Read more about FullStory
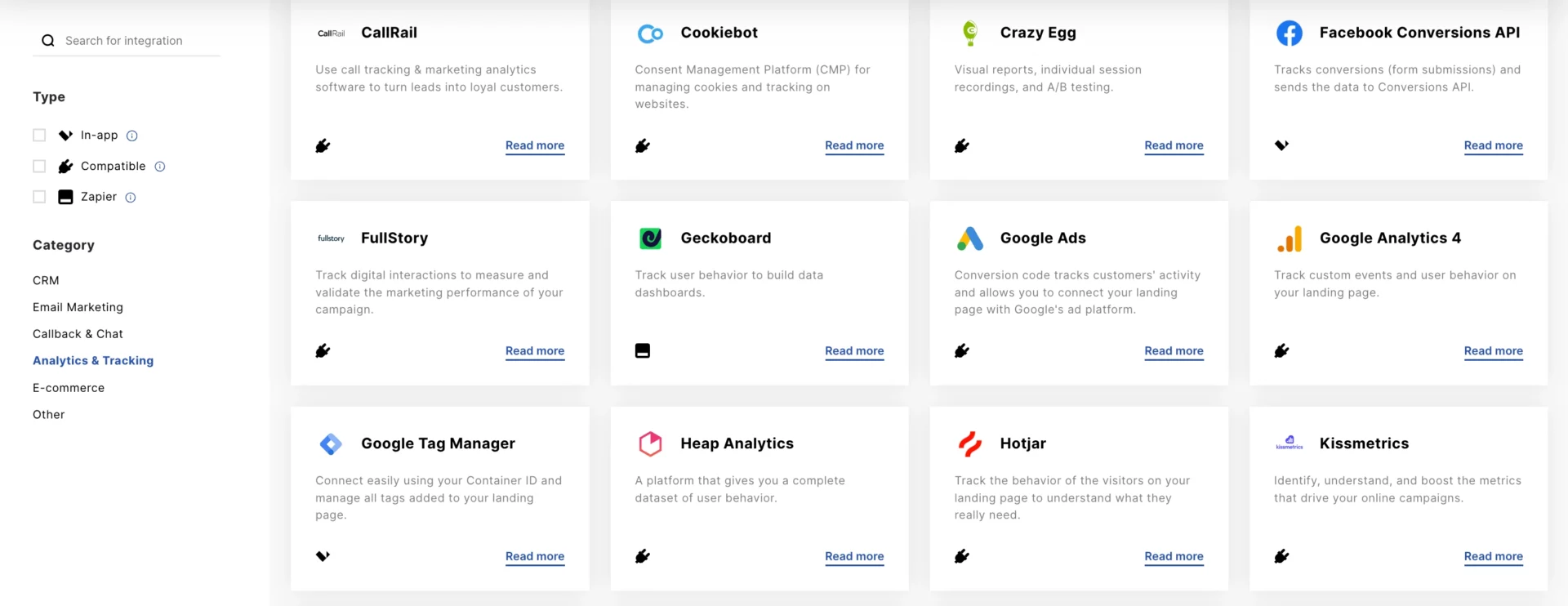1568x606 pixels. pyautogui.click(x=535, y=351)
